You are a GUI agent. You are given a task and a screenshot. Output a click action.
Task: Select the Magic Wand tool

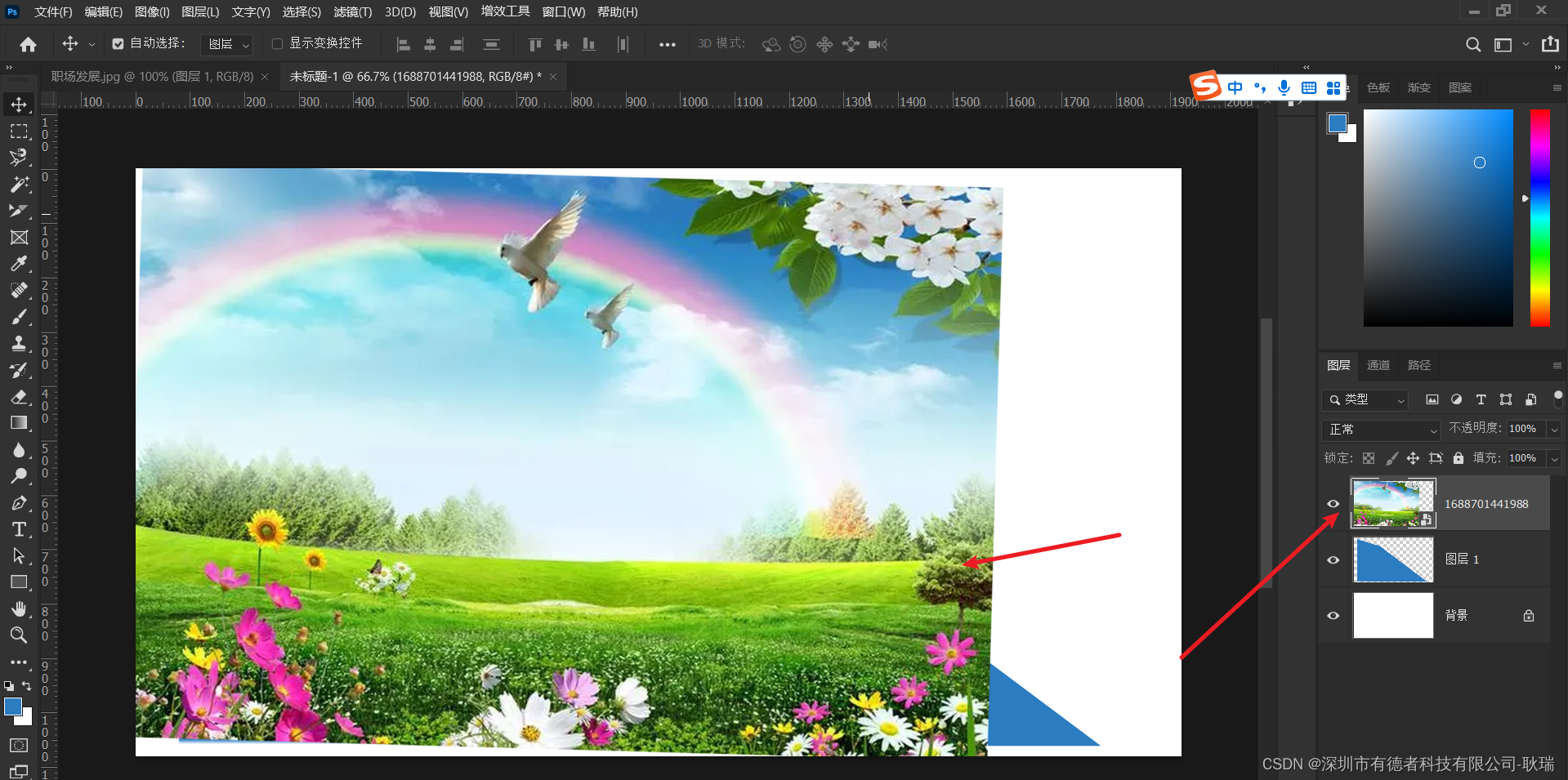pyautogui.click(x=19, y=184)
